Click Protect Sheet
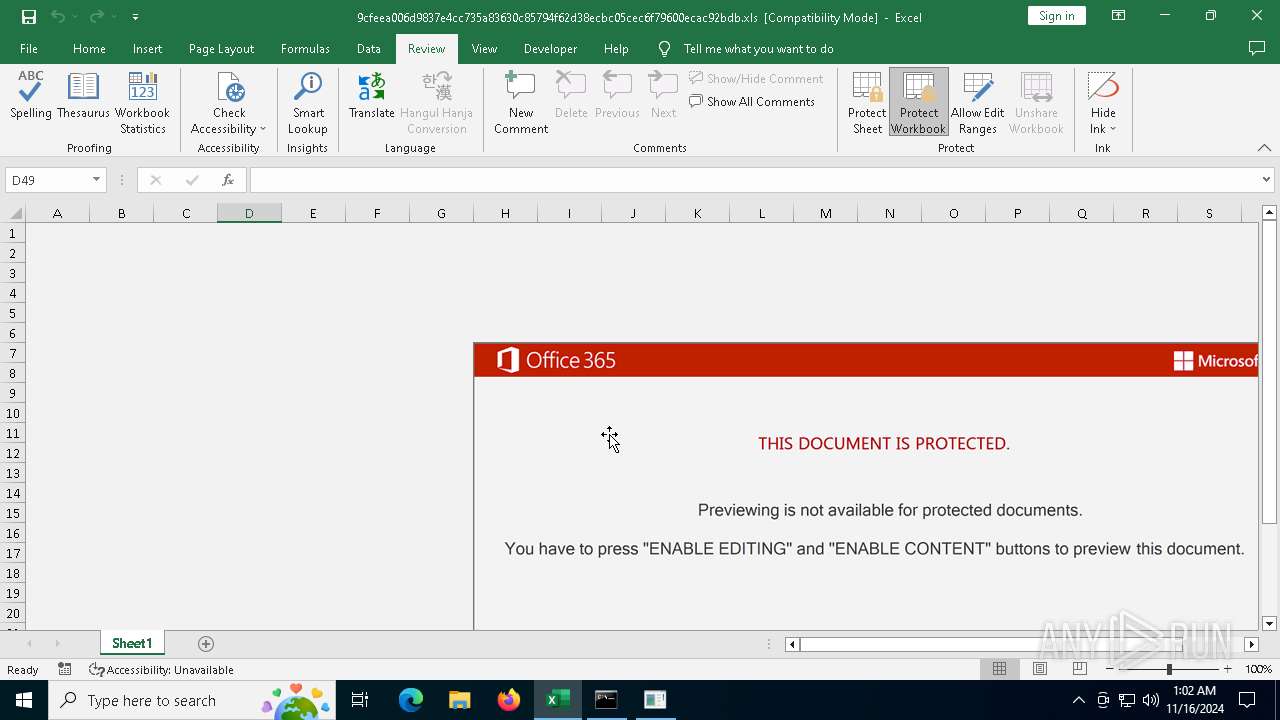Screen dimensions: 1280x720 (867, 103)
